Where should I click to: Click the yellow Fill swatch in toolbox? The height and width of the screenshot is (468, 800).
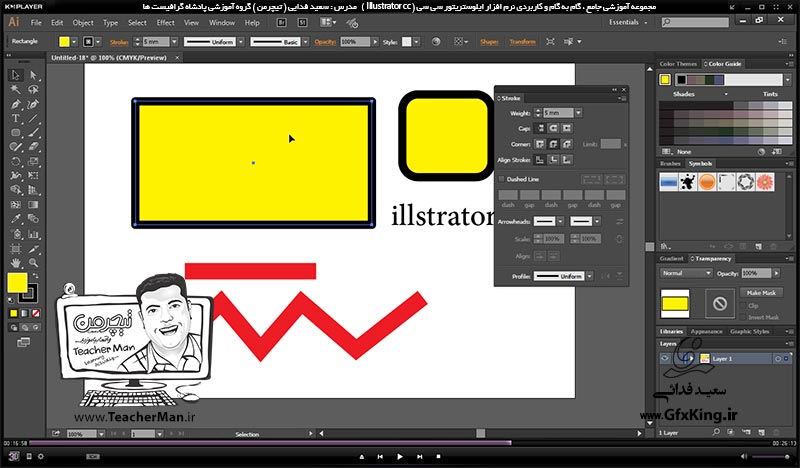click(x=17, y=283)
